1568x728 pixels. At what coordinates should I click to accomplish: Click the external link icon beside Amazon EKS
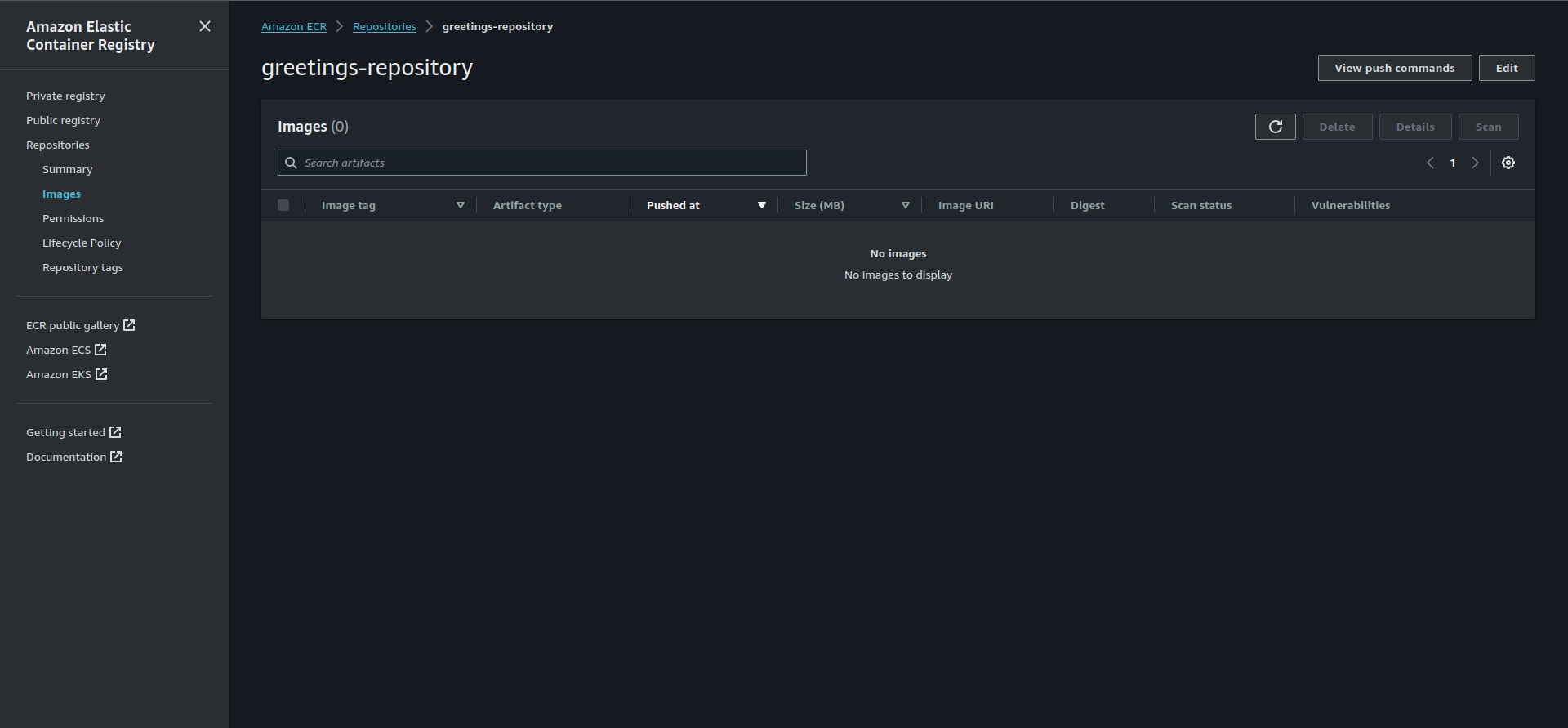tap(101, 374)
